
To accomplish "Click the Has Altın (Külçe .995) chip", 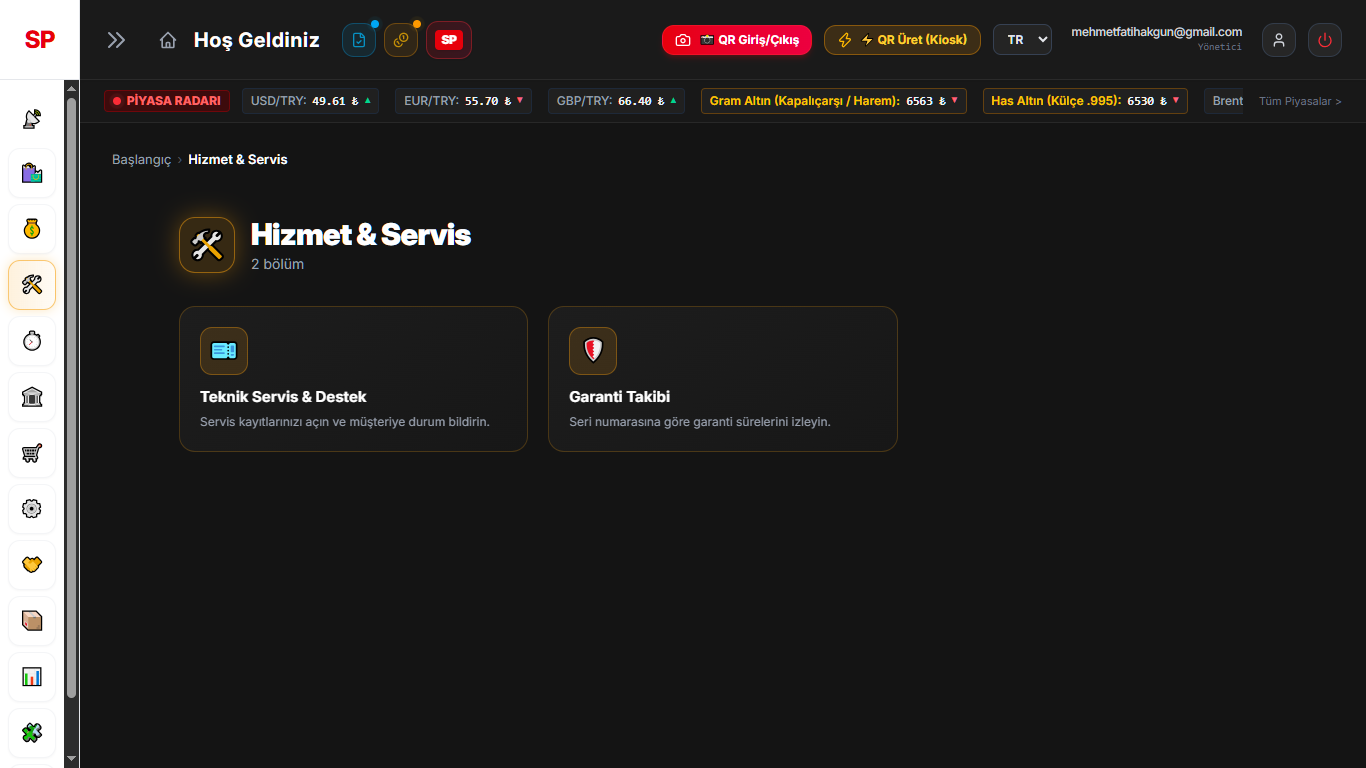I will coord(1085,101).
